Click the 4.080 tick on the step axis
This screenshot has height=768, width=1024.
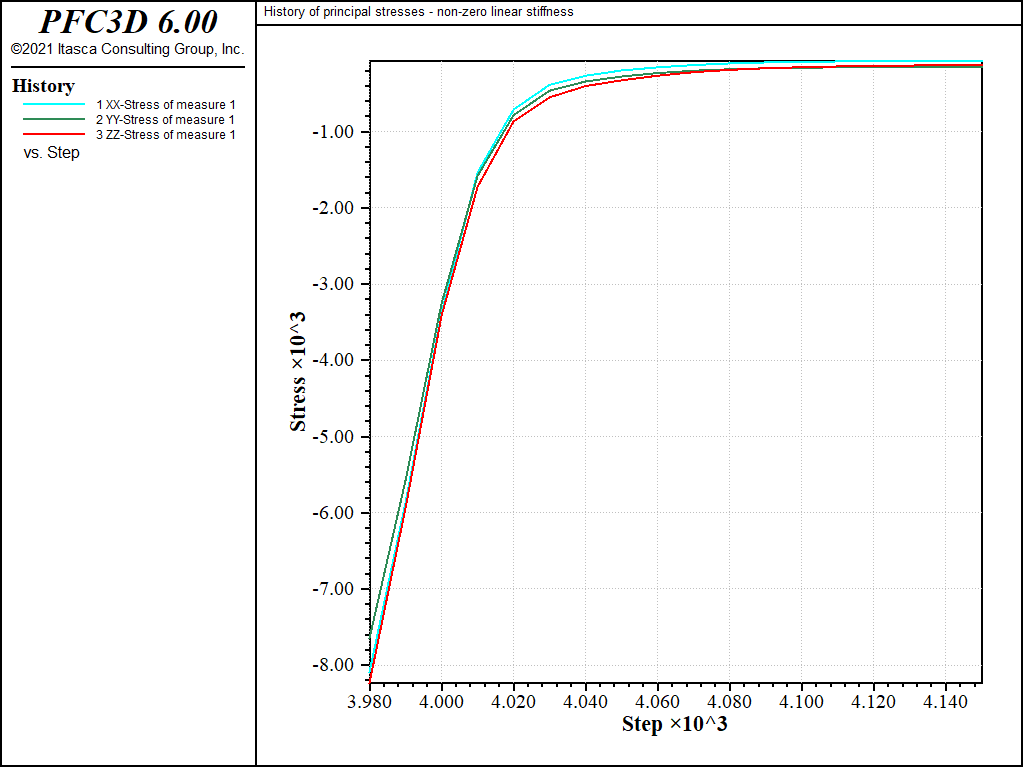pyautogui.click(x=729, y=703)
